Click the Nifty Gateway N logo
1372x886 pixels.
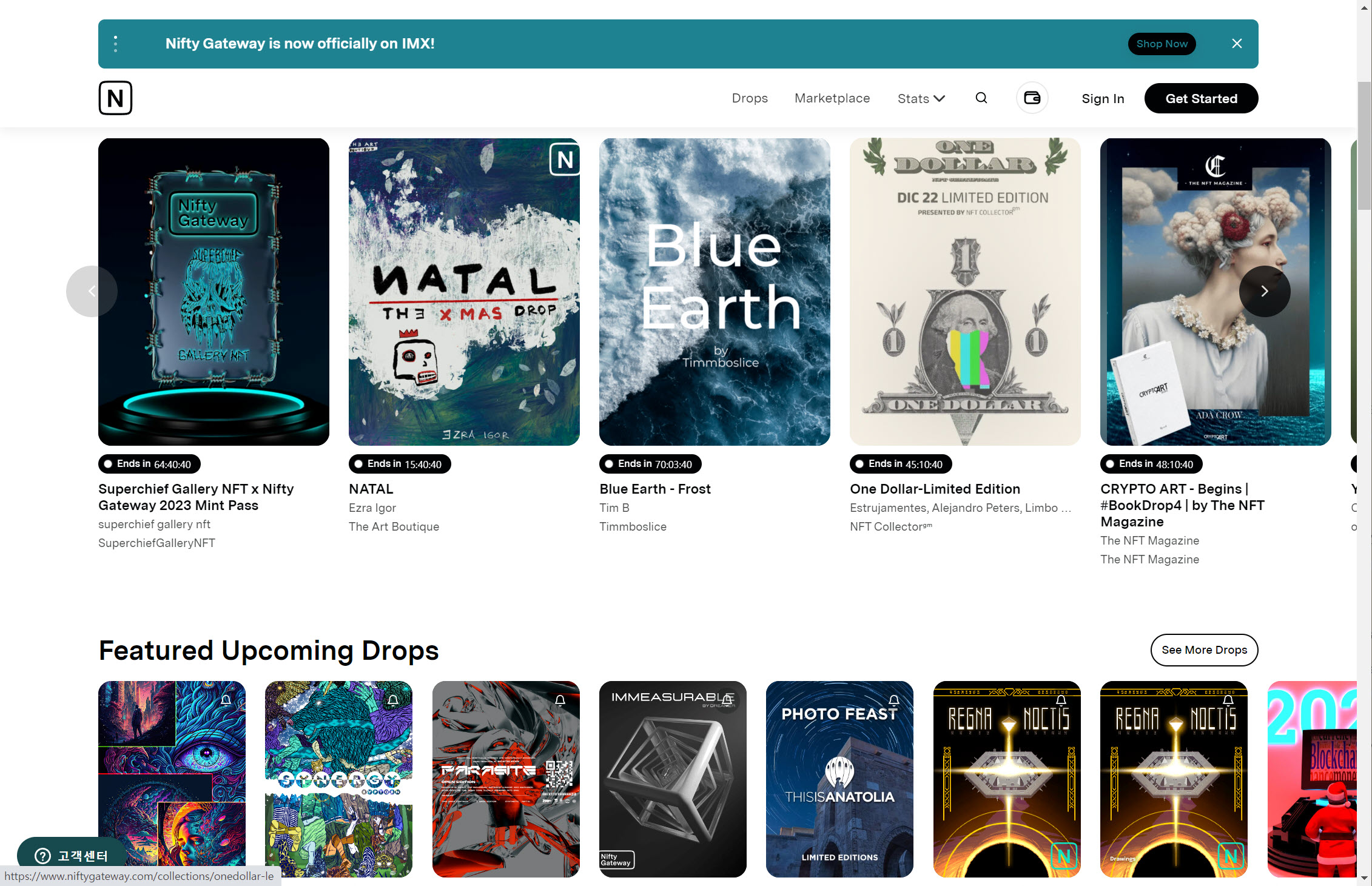115,98
